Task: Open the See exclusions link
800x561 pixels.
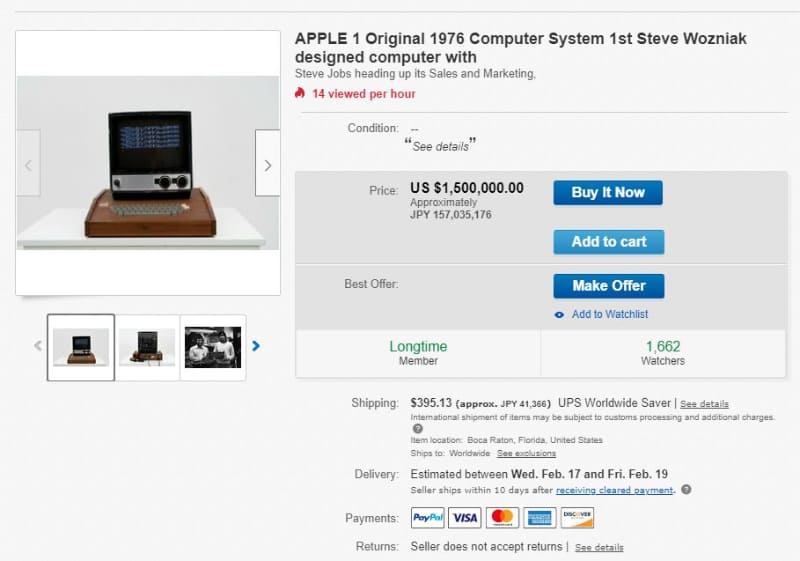Action: click(x=527, y=453)
